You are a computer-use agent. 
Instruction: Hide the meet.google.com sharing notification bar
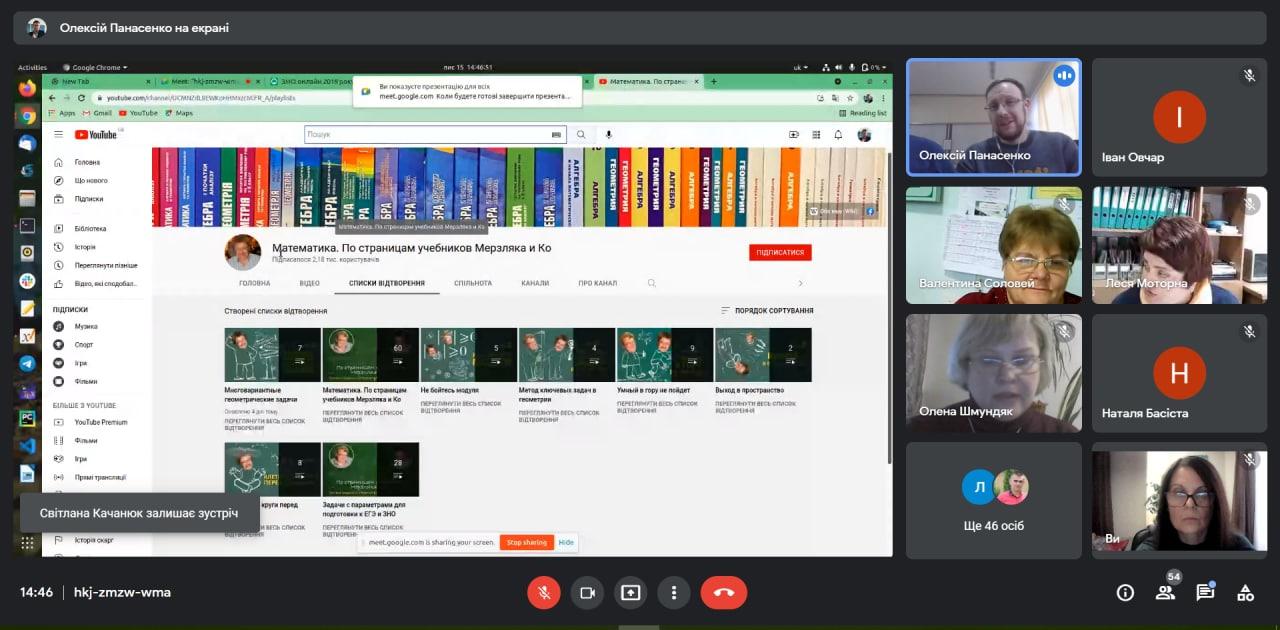[x=566, y=542]
